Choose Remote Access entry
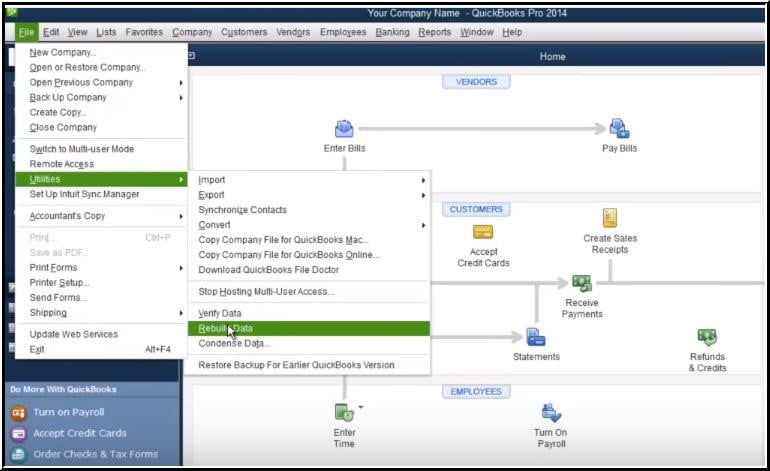Viewport: 770px width, 471px height. (101, 164)
